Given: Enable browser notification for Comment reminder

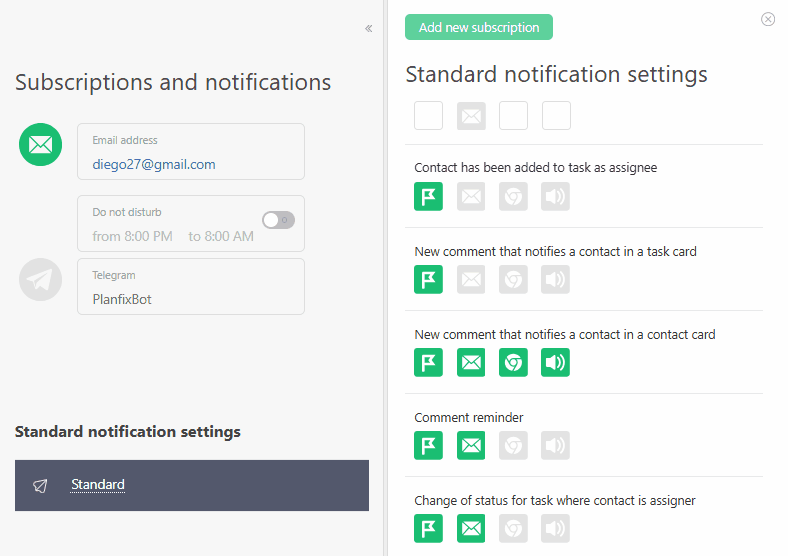Looking at the screenshot, I should (x=513, y=445).
